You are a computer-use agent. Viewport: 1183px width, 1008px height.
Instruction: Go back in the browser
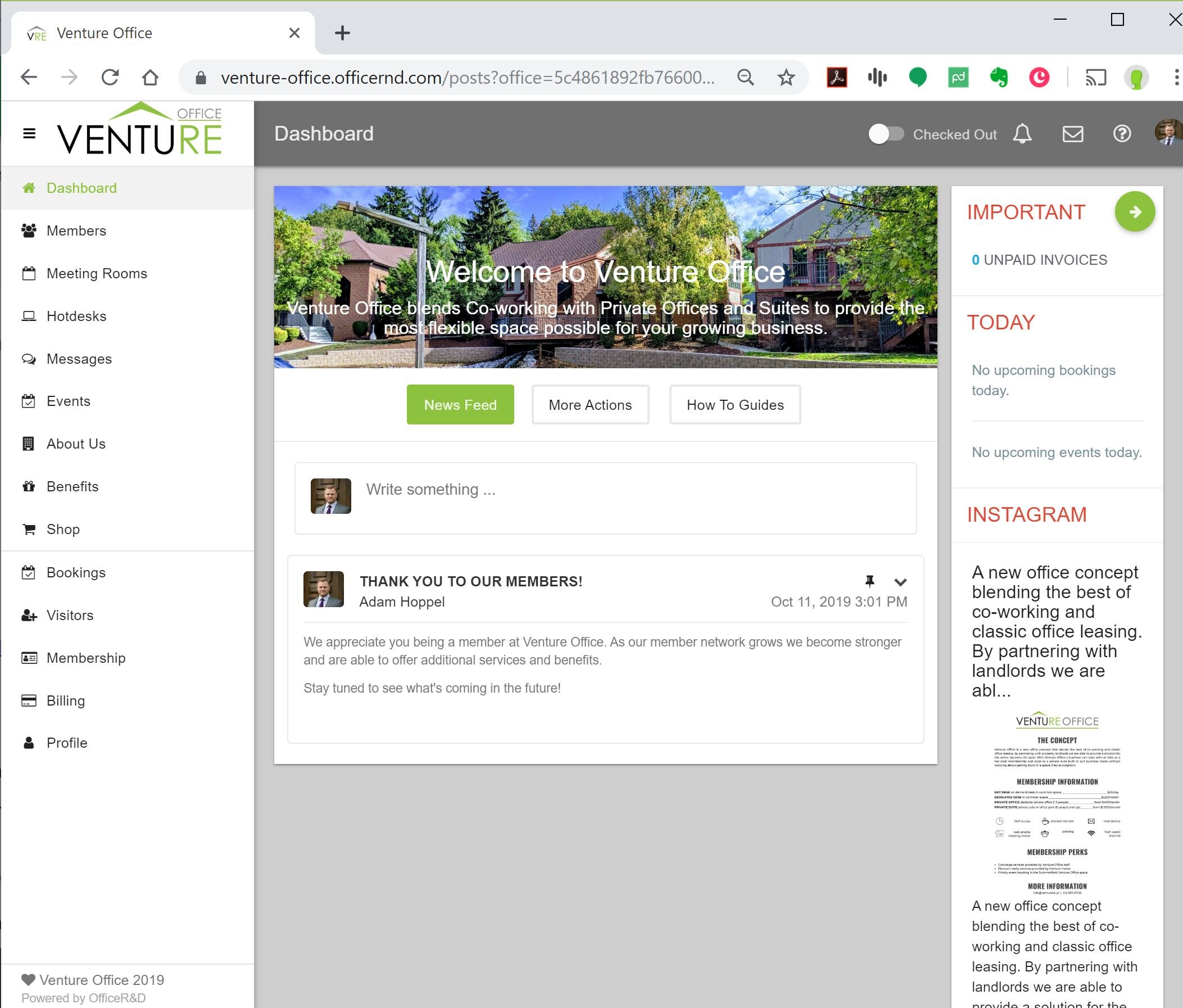[x=29, y=77]
